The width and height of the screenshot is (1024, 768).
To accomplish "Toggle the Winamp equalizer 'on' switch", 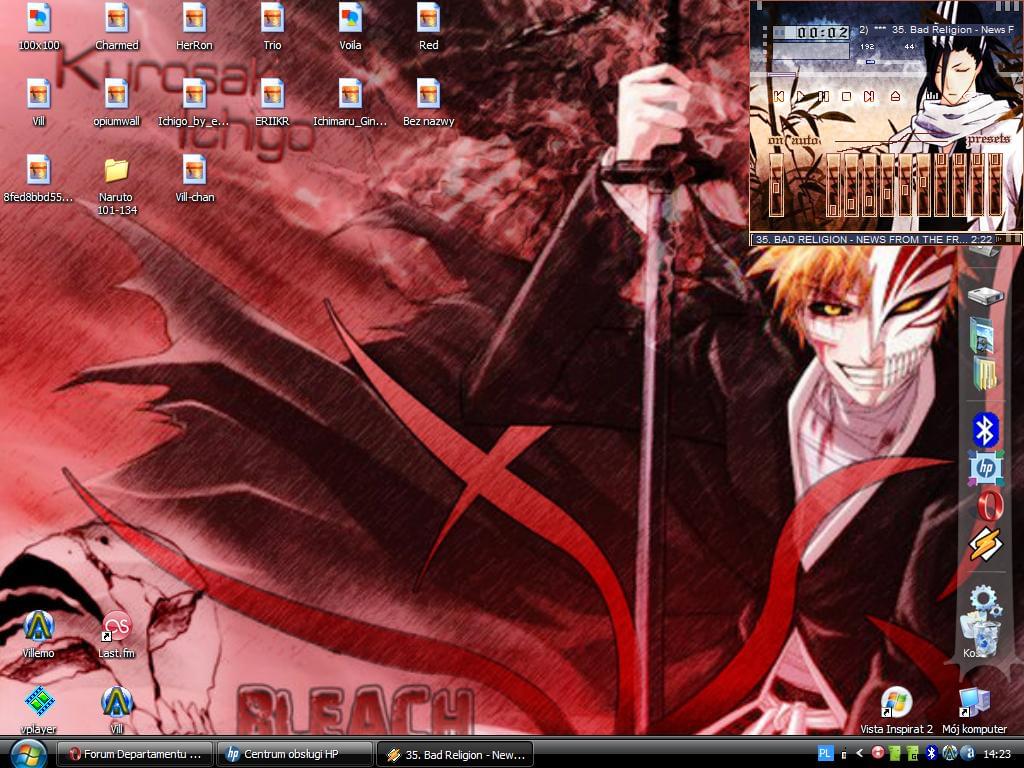I will tap(776, 140).
